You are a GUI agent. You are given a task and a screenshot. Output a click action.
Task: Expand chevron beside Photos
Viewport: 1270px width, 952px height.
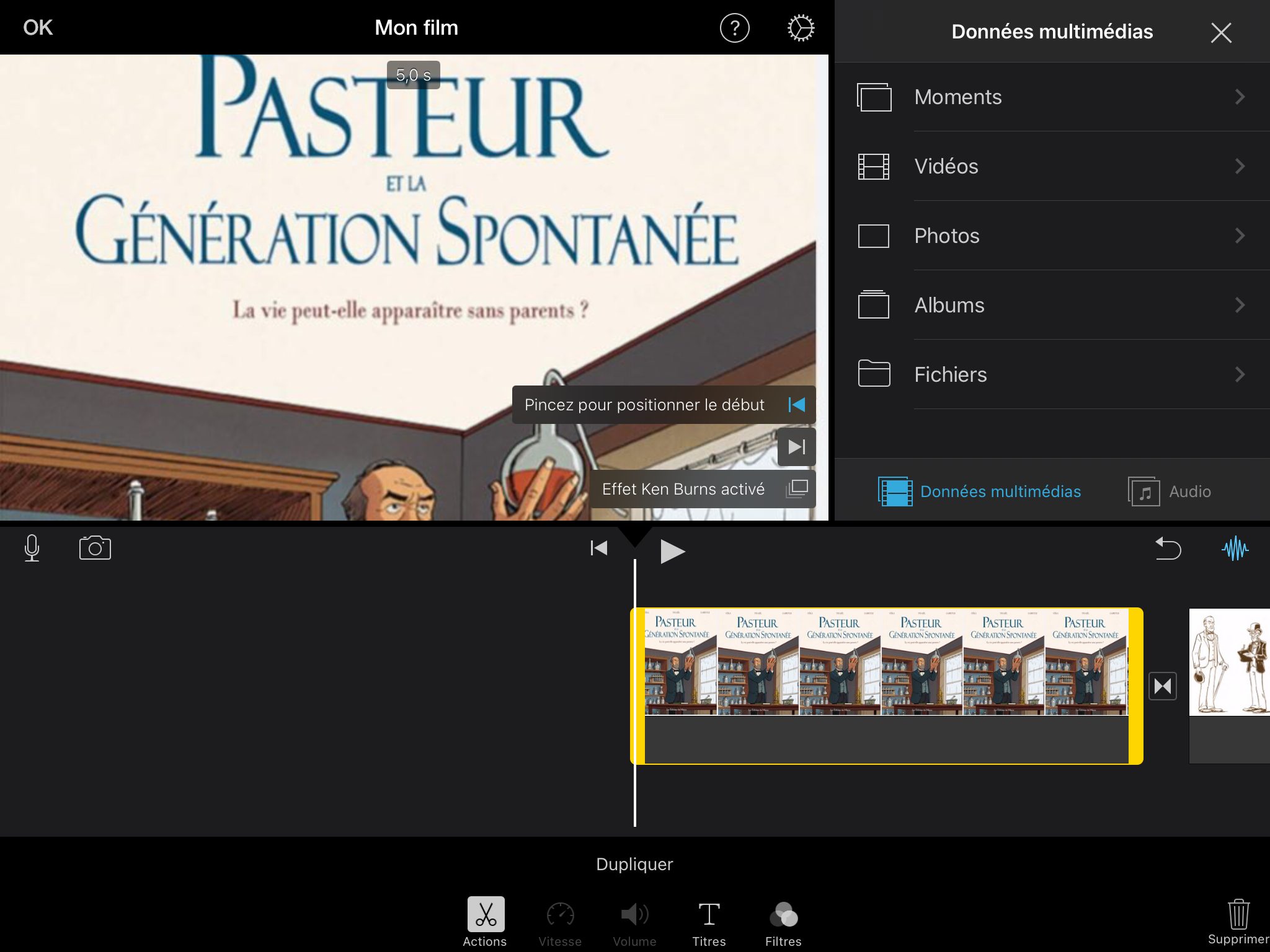1240,236
